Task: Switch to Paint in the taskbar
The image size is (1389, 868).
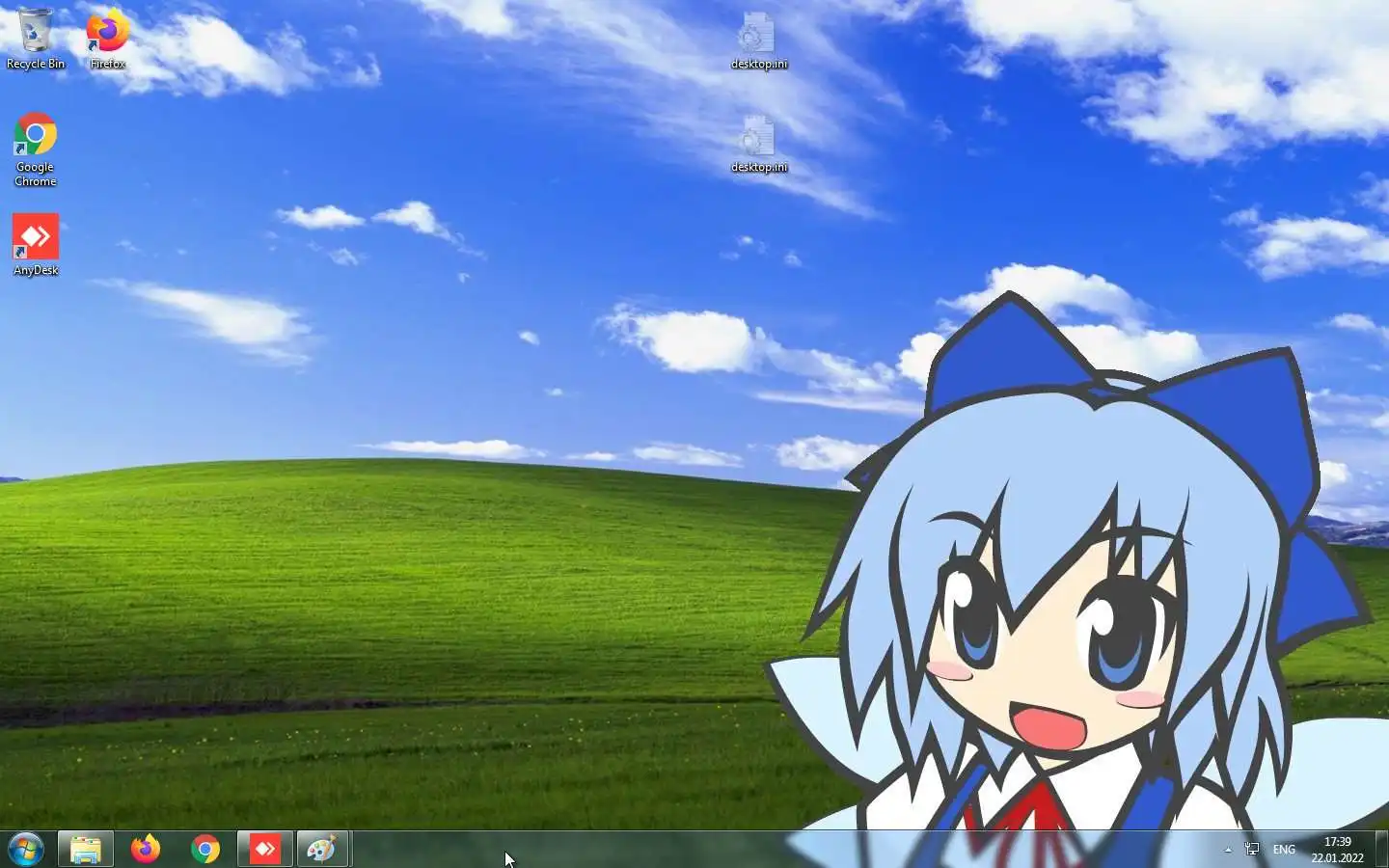Action: point(322,850)
